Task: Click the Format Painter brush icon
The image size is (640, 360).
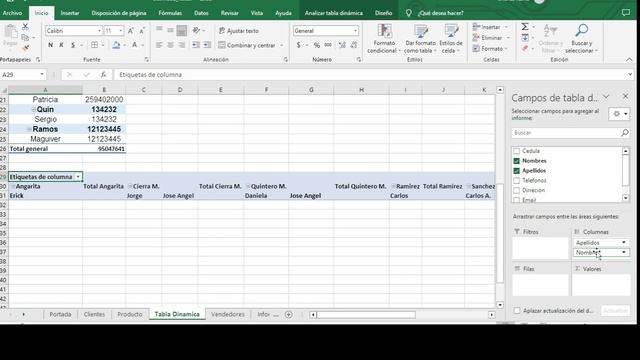Action: [25, 48]
